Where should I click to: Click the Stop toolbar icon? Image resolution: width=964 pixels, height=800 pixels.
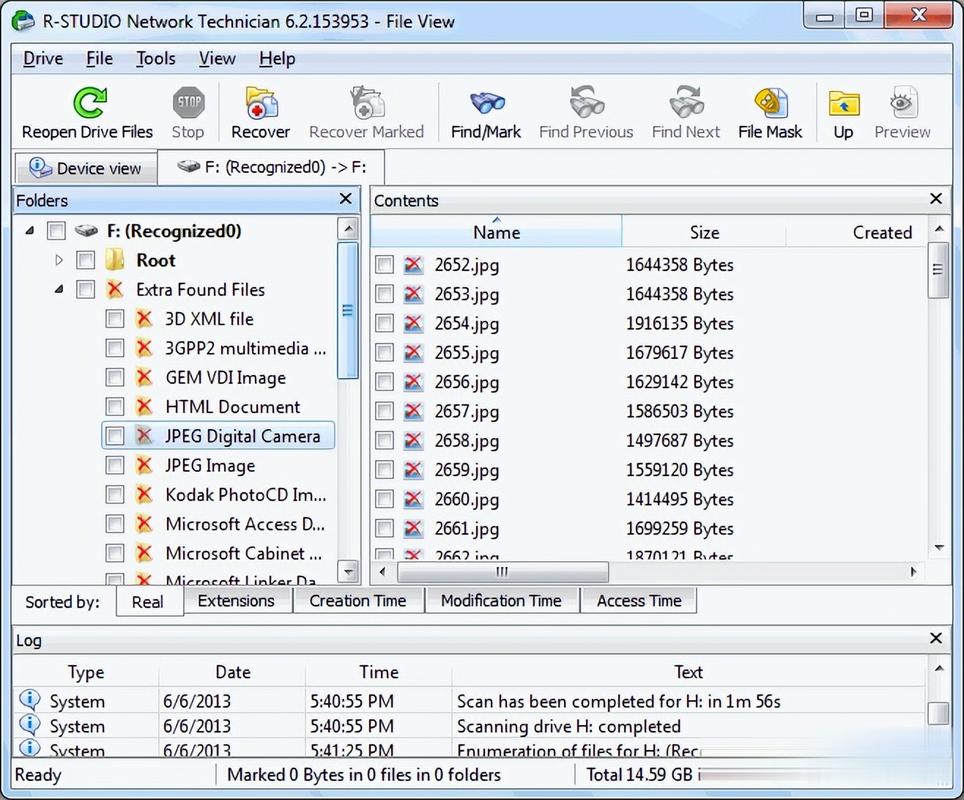coord(188,102)
